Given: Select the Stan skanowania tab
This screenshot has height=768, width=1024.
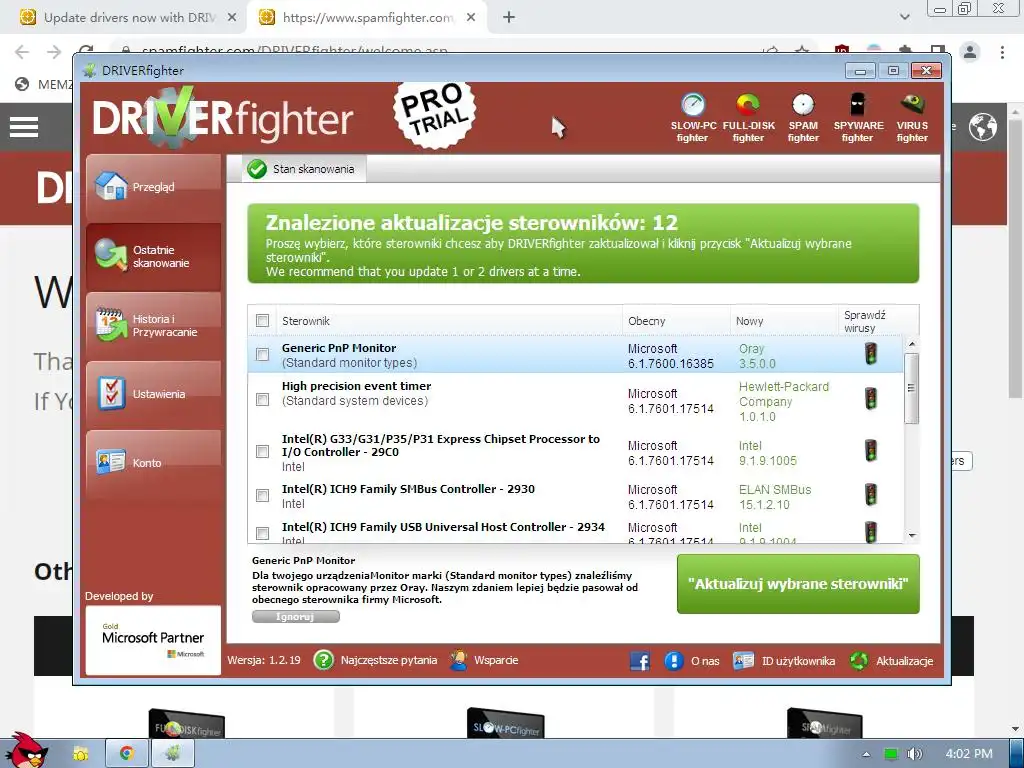Looking at the screenshot, I should tap(303, 169).
